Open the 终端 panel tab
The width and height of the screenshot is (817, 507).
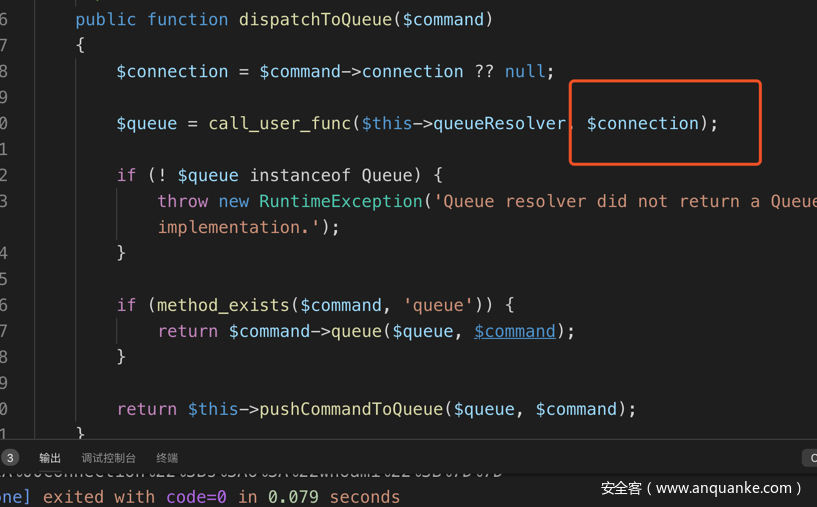(x=167, y=458)
